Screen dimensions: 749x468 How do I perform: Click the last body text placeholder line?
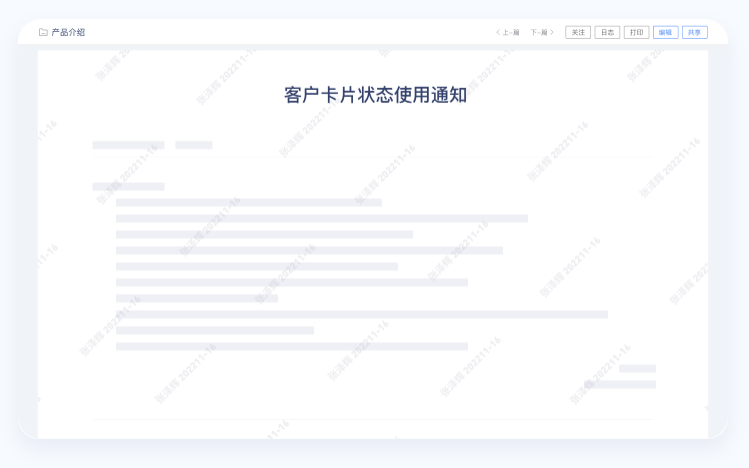291,346
